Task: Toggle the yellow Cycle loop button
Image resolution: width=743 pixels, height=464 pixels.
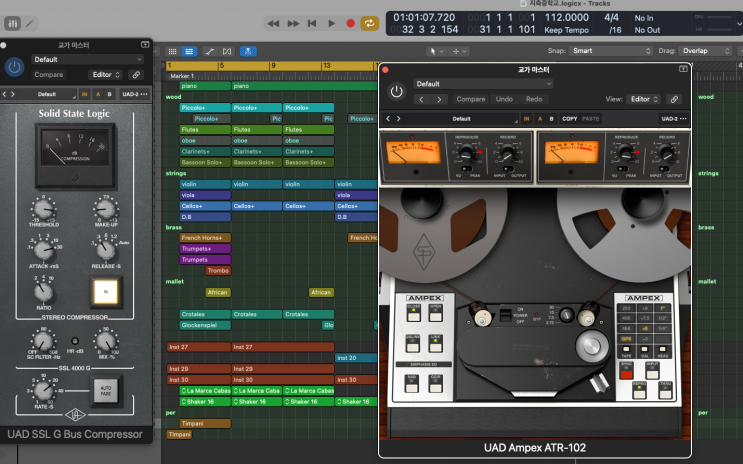Action: 371,22
